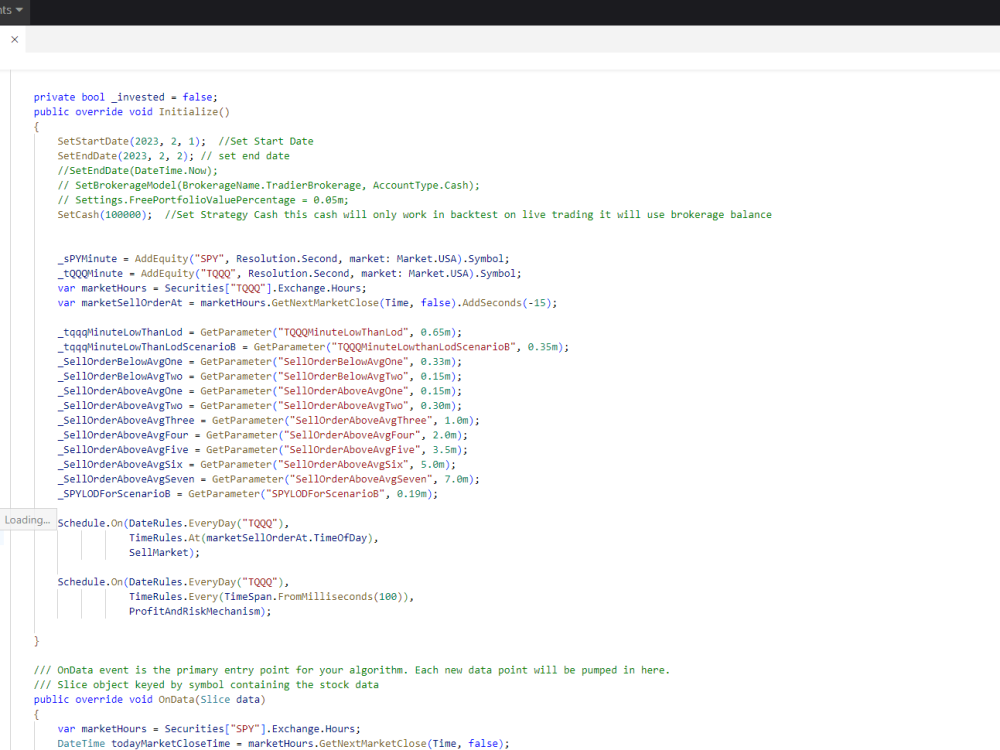Open the dropdown arrow in the dark header bar
1000x750 pixels.
point(19,10)
